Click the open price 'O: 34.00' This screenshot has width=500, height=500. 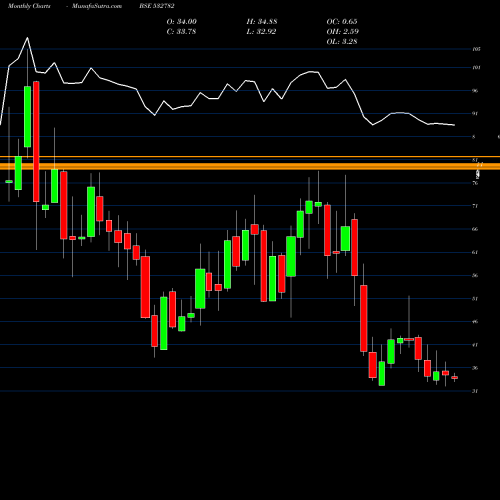pos(182,22)
